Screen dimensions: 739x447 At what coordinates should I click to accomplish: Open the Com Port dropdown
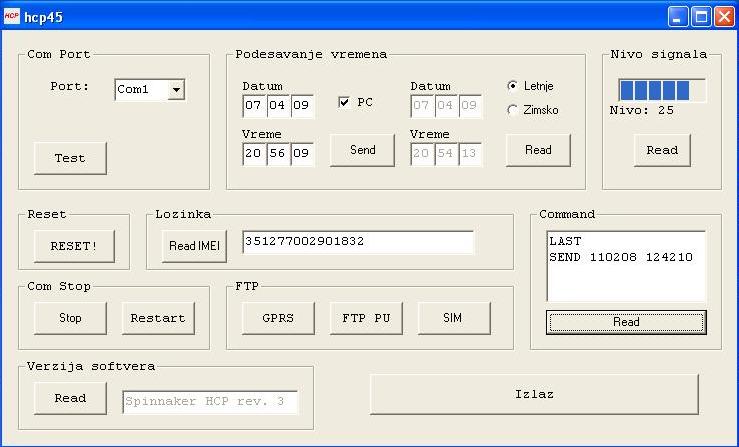click(176, 90)
